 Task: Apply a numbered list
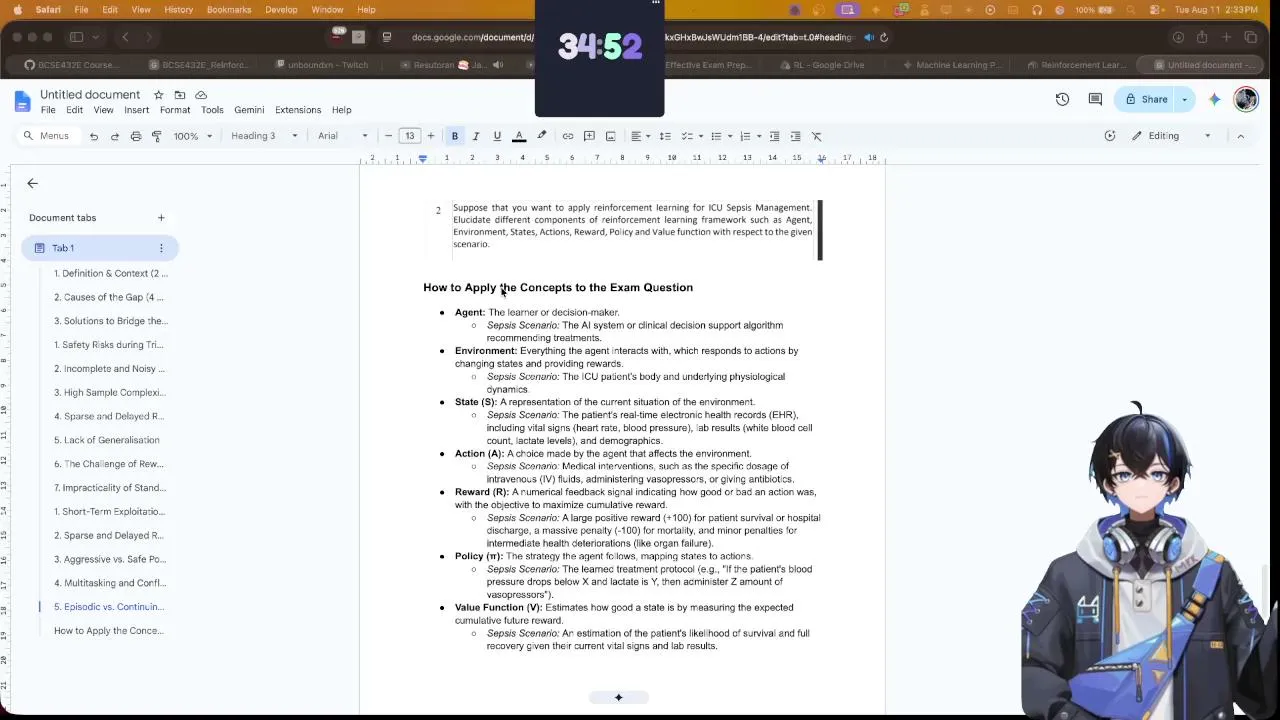[x=745, y=136]
